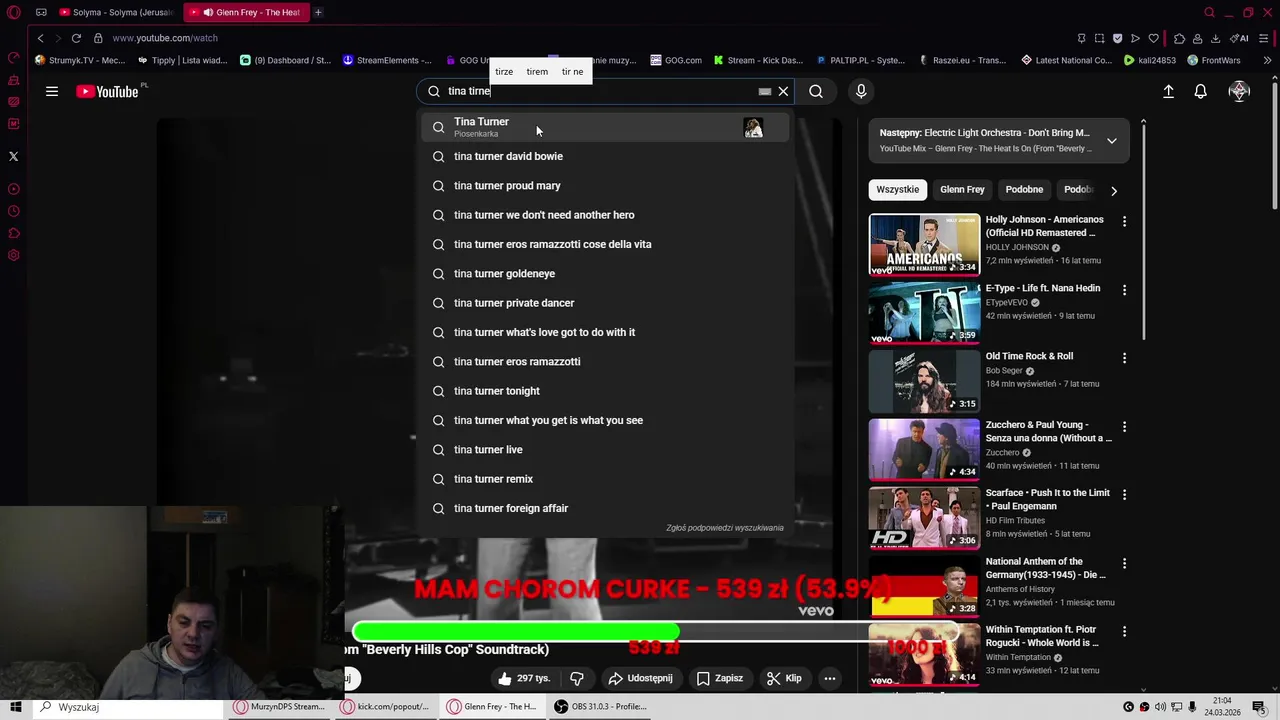Select the 'Glenn Frey' filter chip
This screenshot has width=1280, height=720.
tap(962, 190)
